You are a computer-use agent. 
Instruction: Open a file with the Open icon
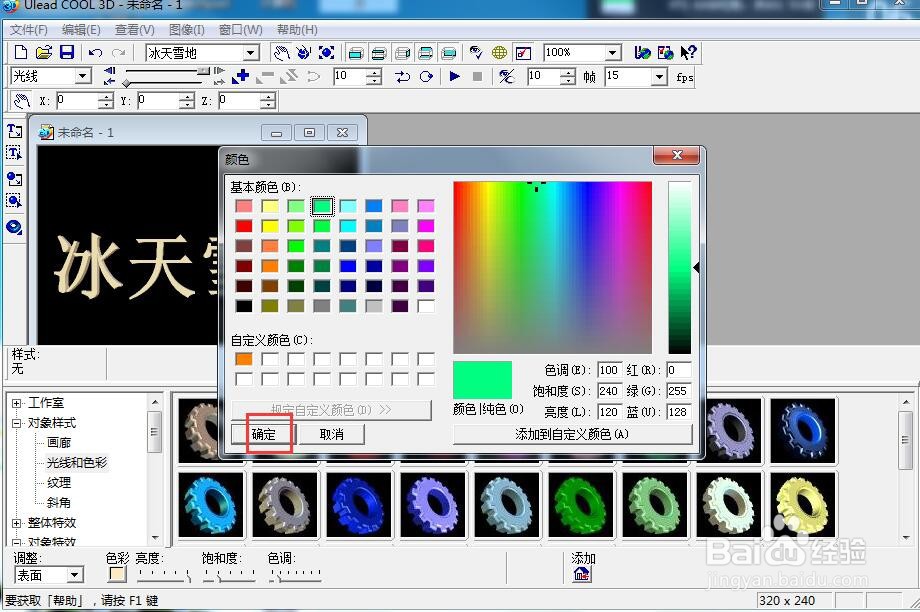point(44,53)
